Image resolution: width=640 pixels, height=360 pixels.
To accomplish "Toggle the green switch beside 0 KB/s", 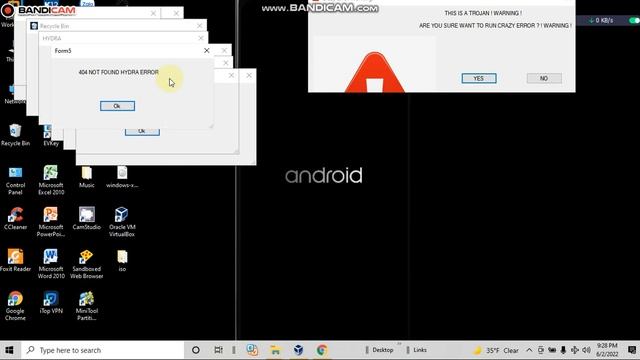I will click(x=634, y=20).
